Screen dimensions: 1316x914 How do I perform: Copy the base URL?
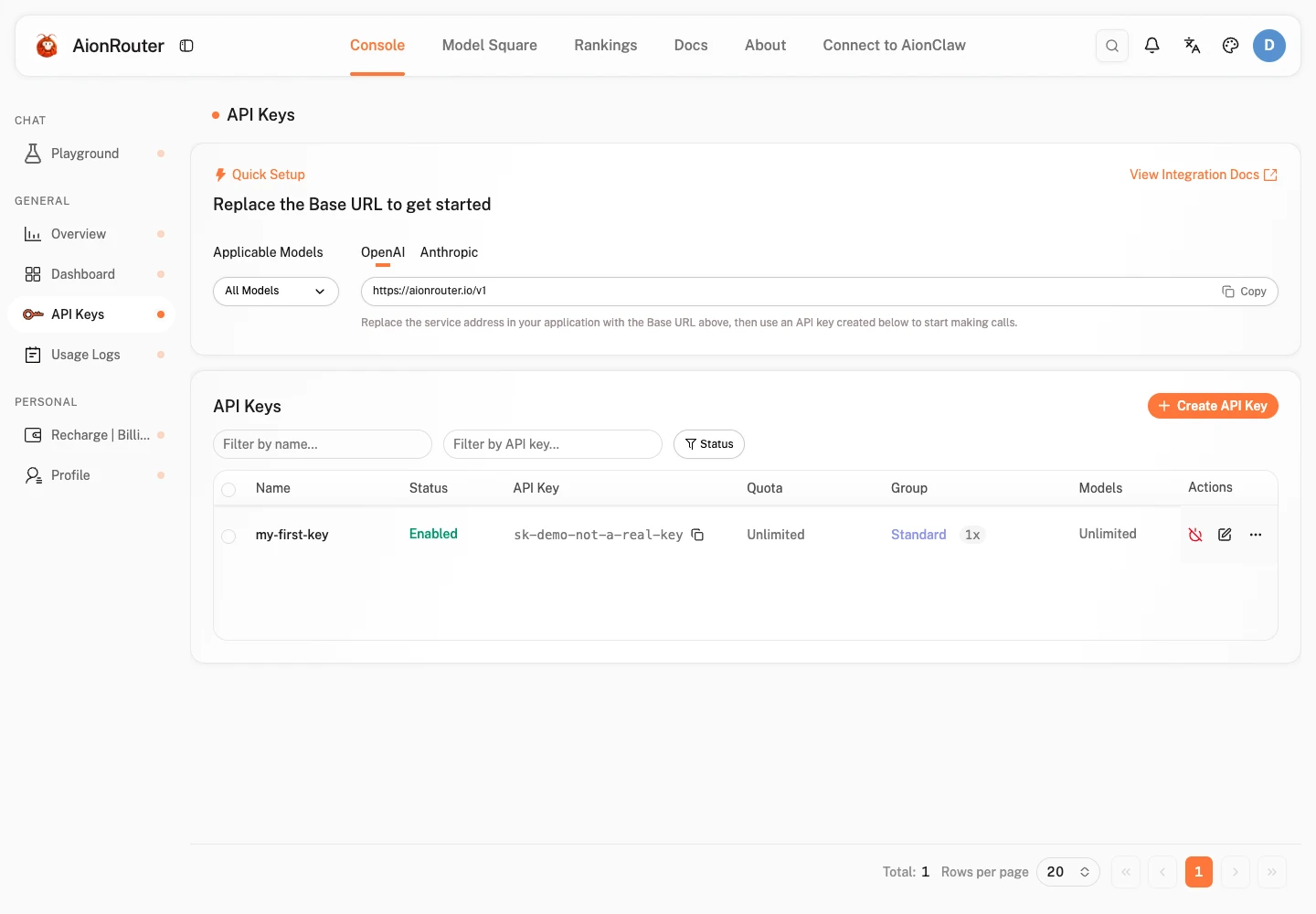point(1245,292)
